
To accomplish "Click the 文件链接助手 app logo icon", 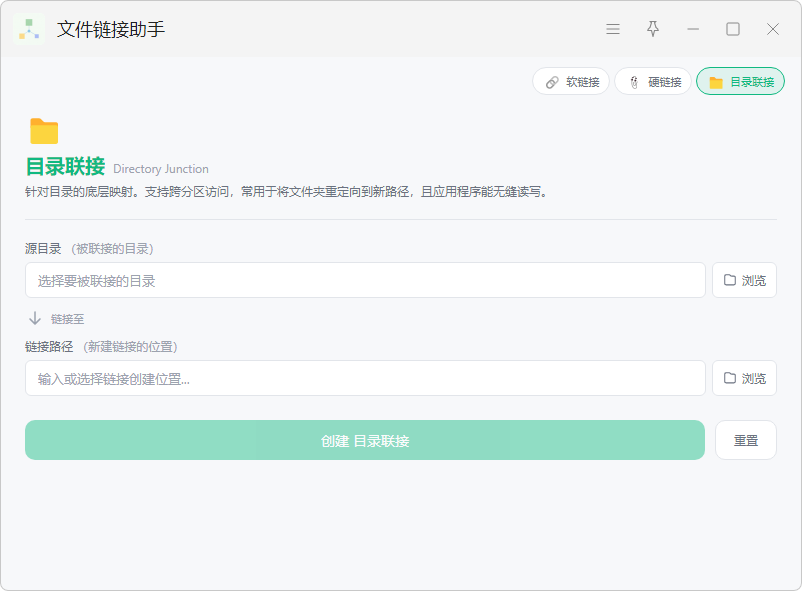I will [x=29, y=29].
